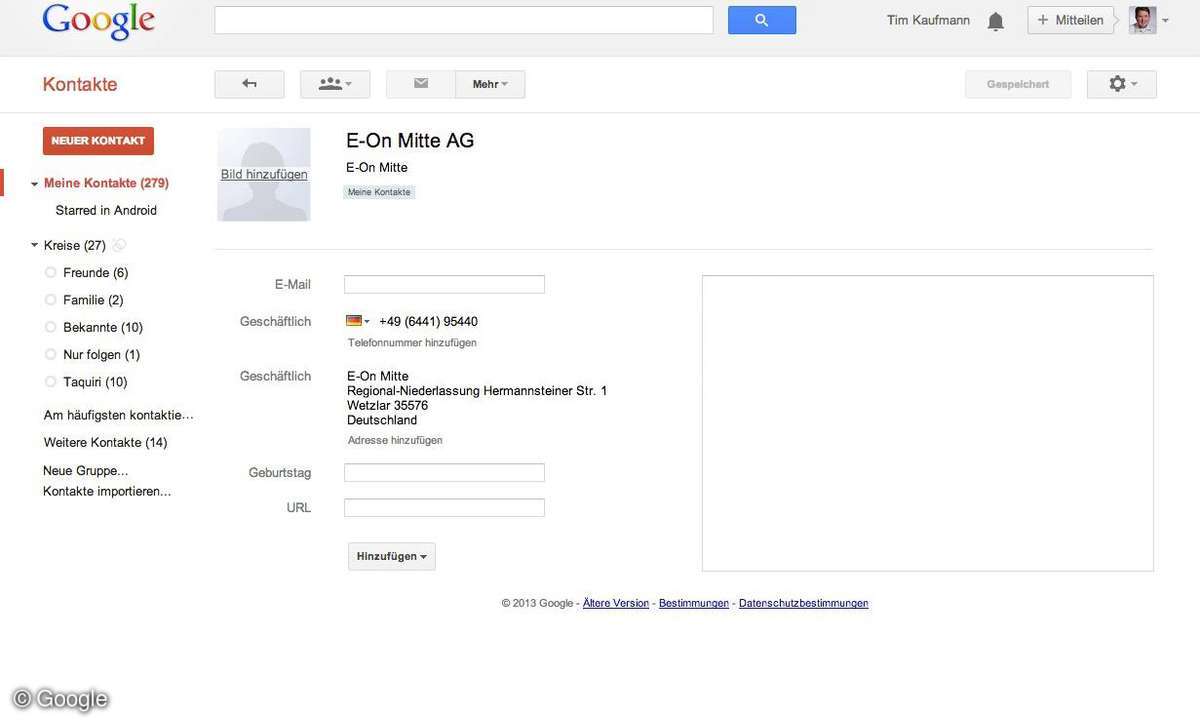The image size is (1200, 720).
Task: Click the Mitteilen share button
Action: coord(1070,20)
